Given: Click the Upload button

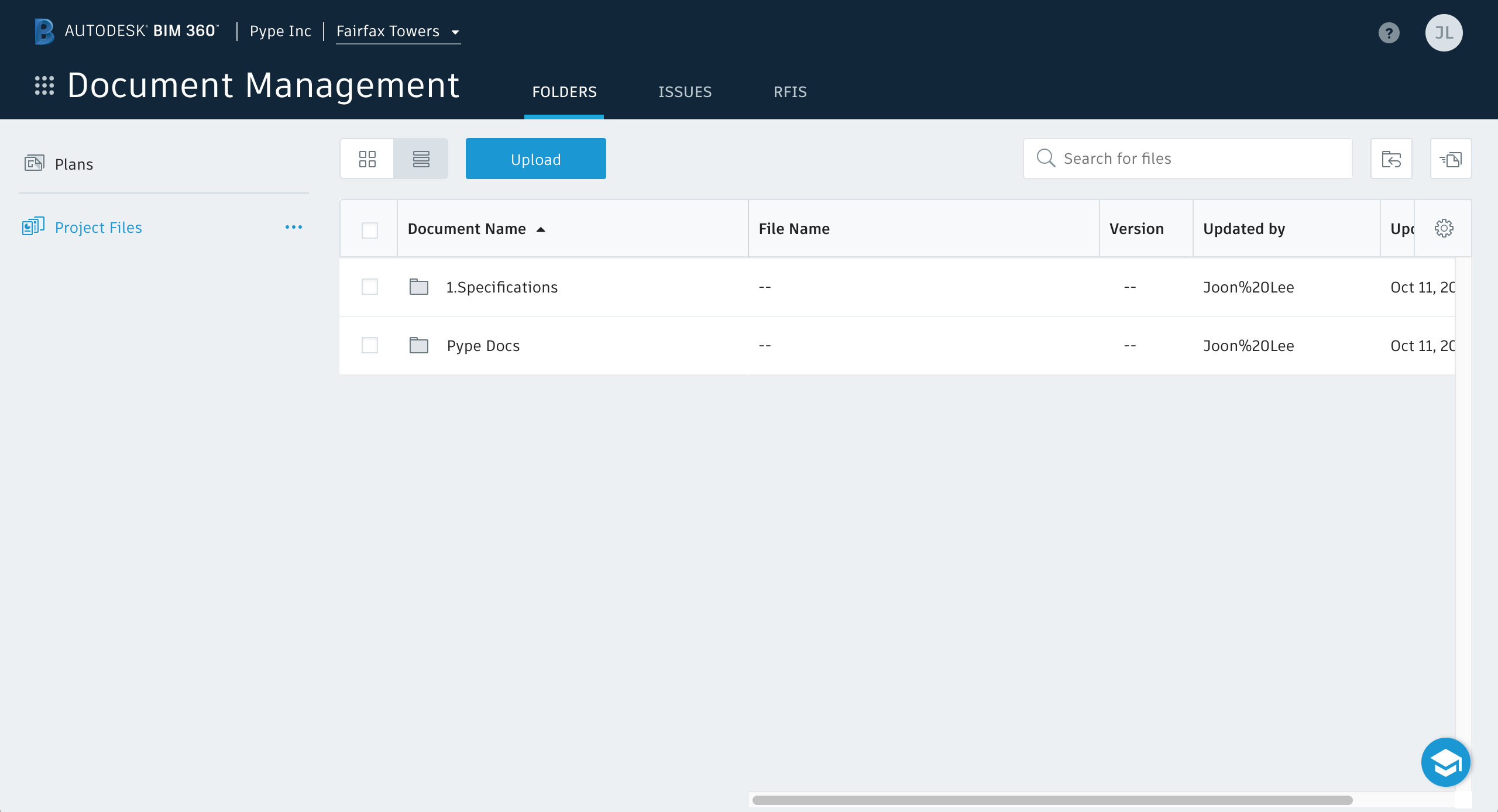Looking at the screenshot, I should pos(535,159).
